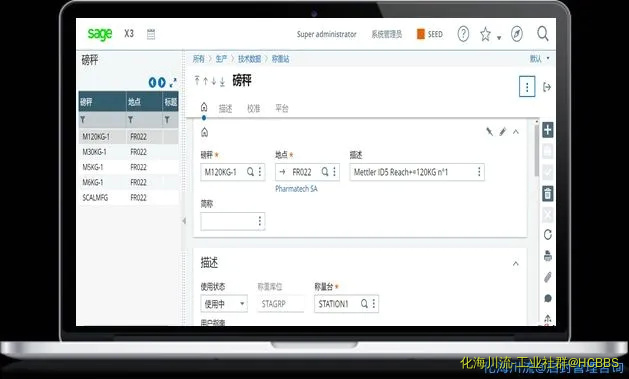Select the SCALMFG row
Image resolution: width=629 pixels, height=379 pixels.
[x=128, y=198]
